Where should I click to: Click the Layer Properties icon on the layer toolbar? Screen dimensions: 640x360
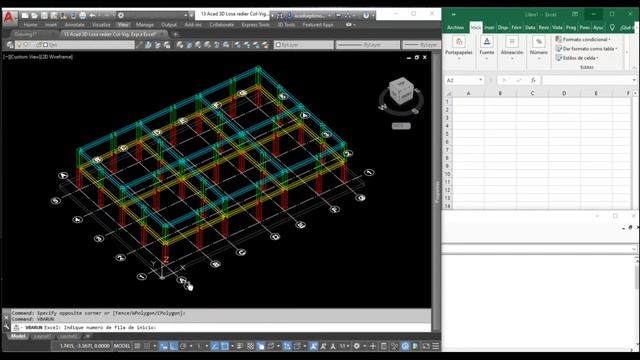click(x=10, y=44)
